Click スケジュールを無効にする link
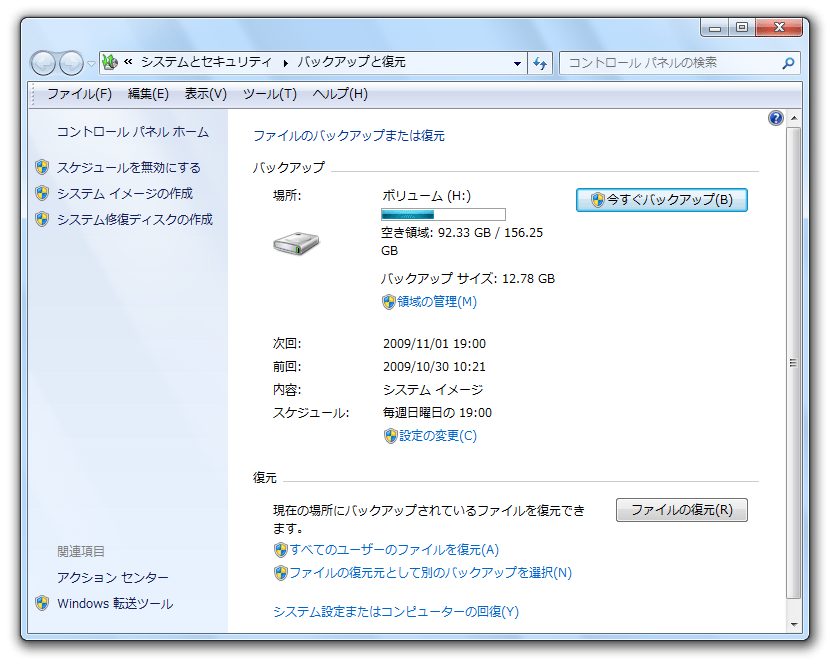Image resolution: width=832 pixels, height=664 pixels. (129, 168)
